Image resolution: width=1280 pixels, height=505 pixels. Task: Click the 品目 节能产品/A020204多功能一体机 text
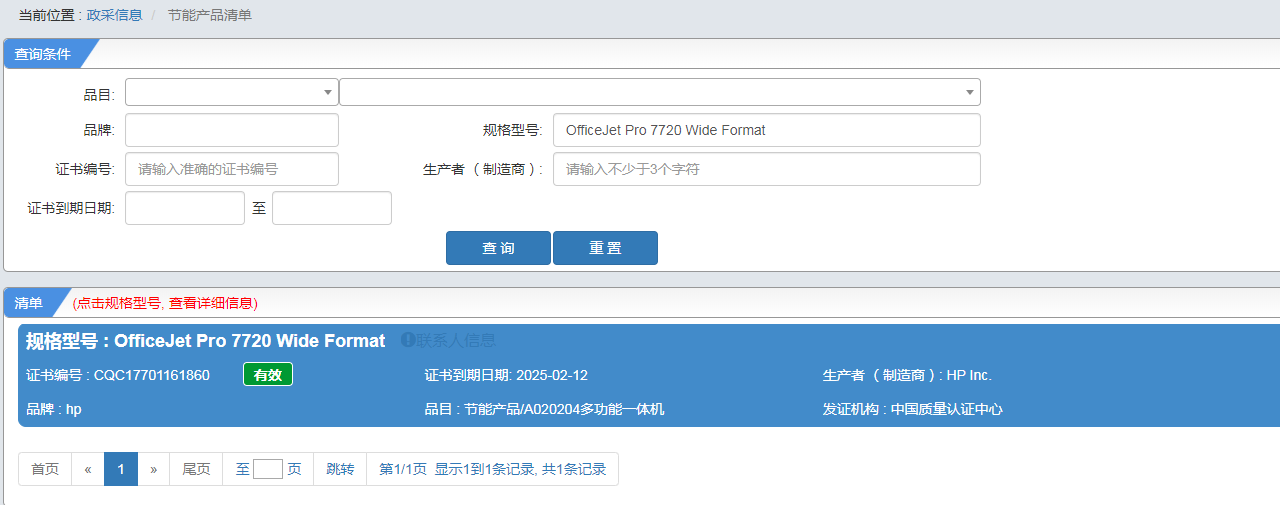(544, 409)
